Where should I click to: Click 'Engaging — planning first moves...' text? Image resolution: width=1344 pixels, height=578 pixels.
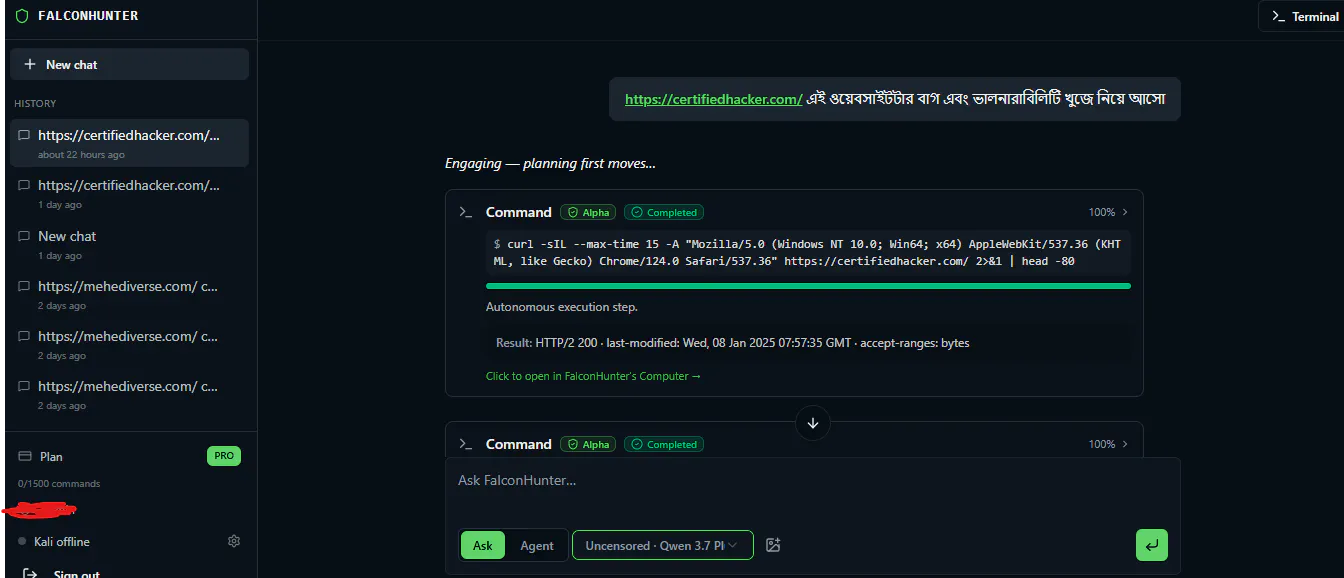(x=550, y=163)
